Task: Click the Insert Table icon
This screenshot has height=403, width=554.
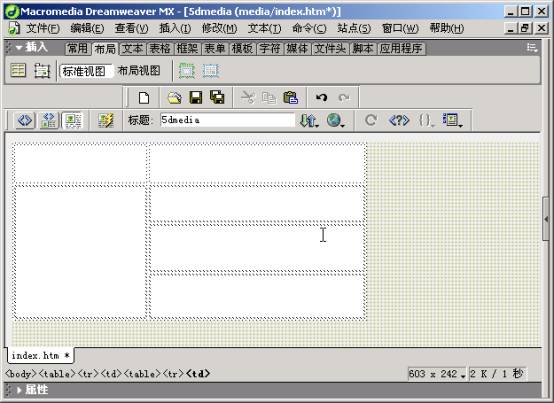Action: (18, 71)
